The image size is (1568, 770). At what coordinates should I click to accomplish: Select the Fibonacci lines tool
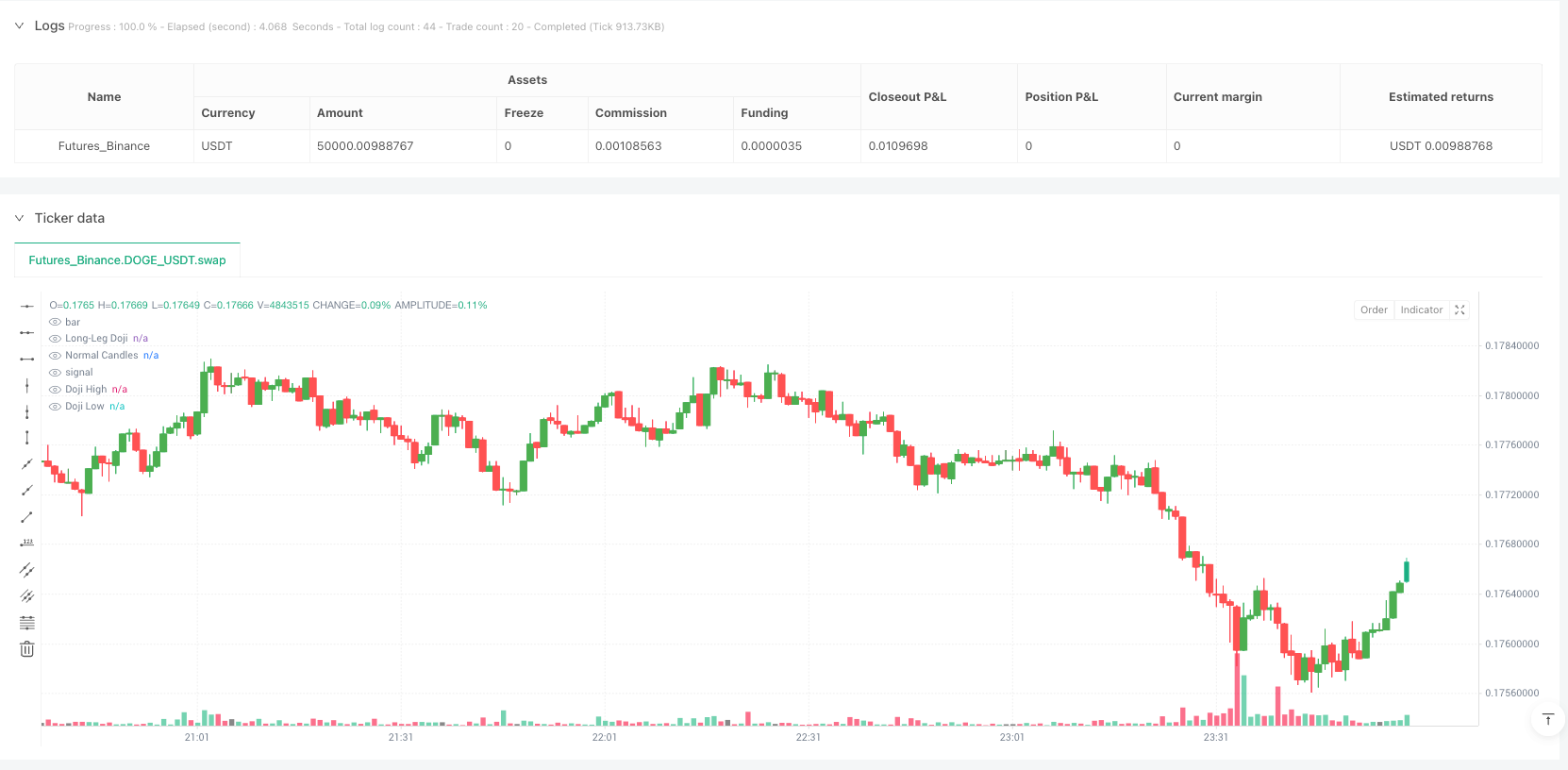click(27, 623)
